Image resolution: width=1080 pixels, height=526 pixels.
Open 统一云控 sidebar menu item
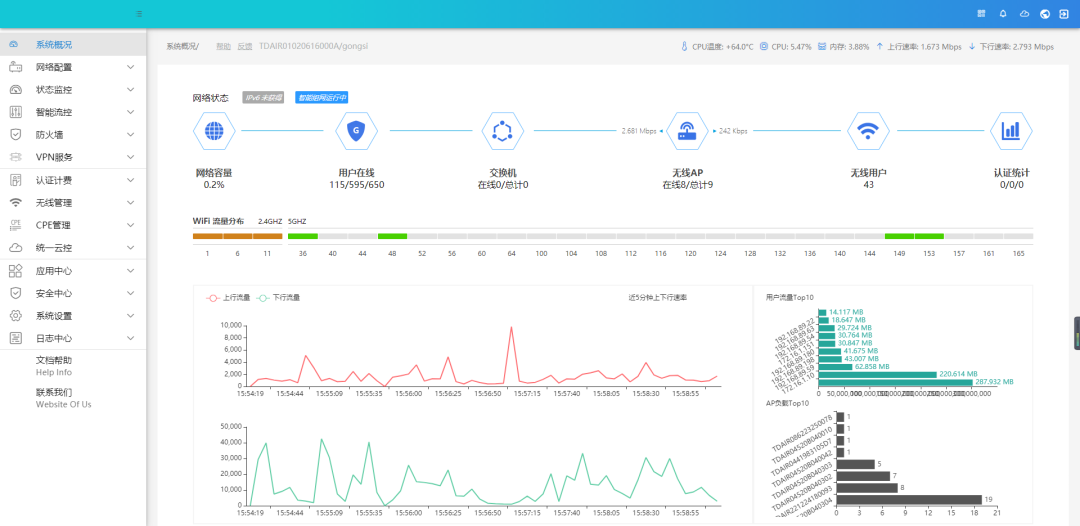click(73, 248)
